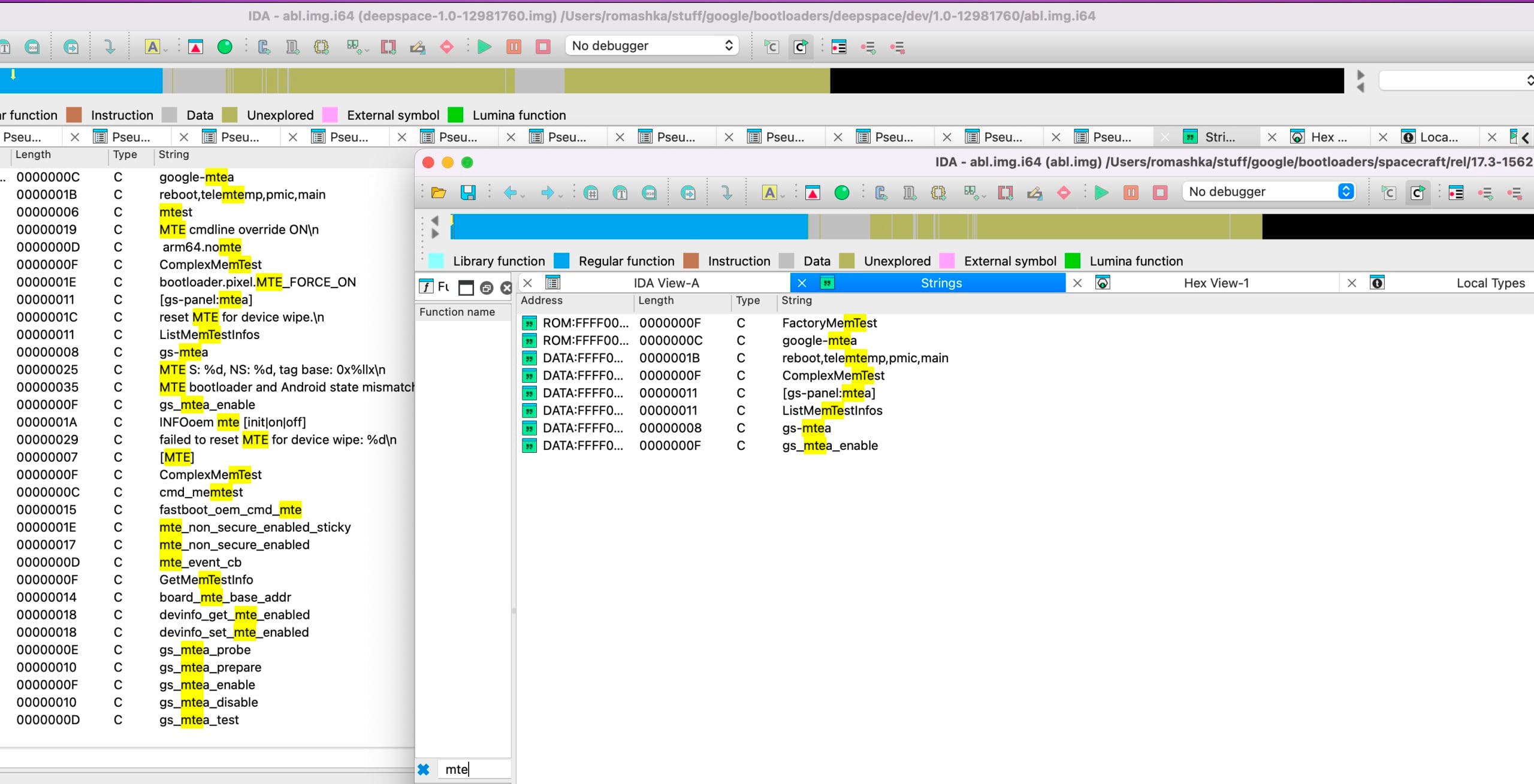Click the pencil edit icon in the back window toolbar
Viewport: 1534px width, 784px height.
418,46
